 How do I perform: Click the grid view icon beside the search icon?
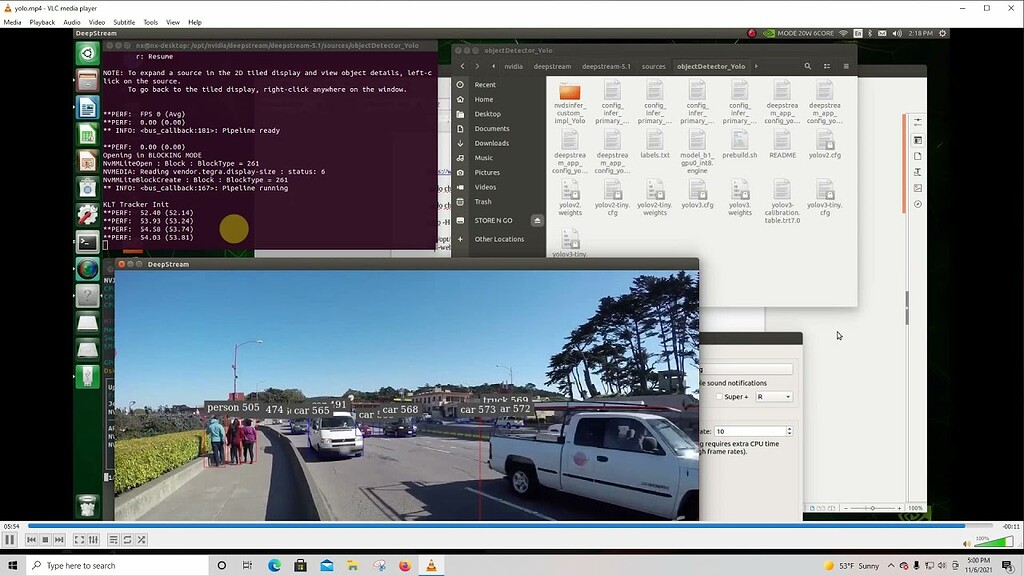(x=827, y=67)
